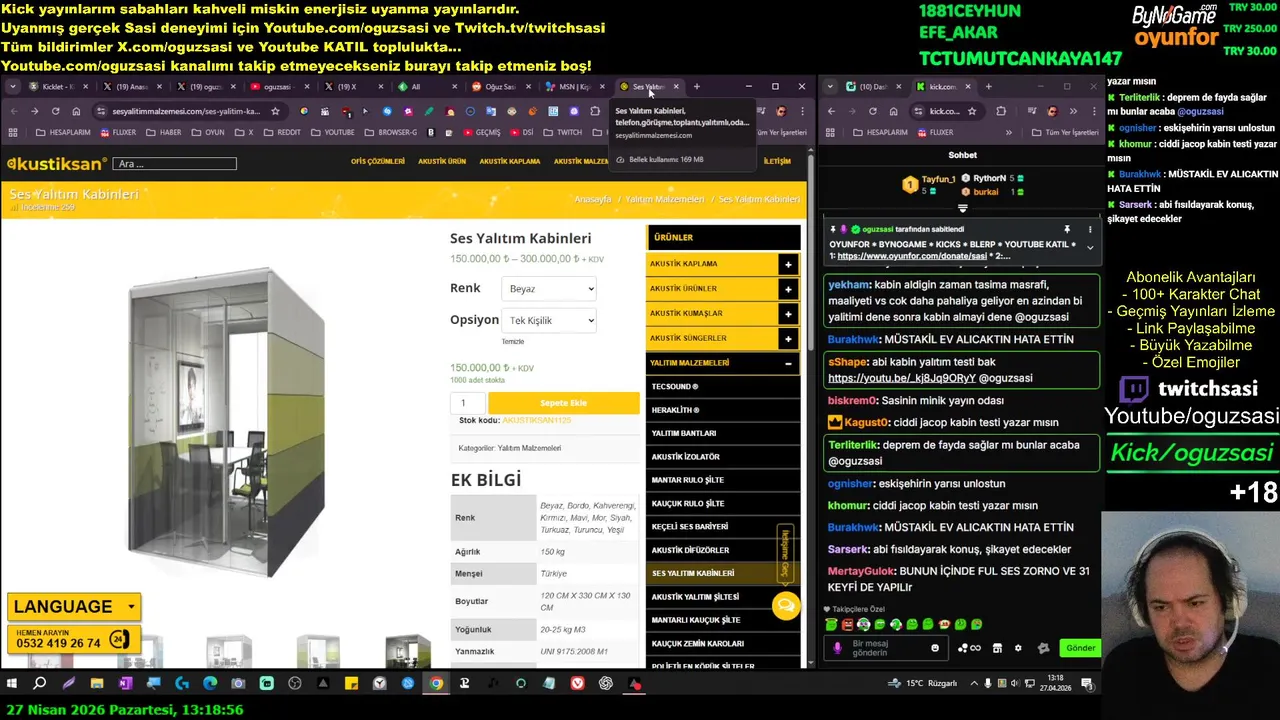Open Microsoft Edge from the taskbar
This screenshot has width=1280, height=720.
pyautogui.click(x=210, y=684)
